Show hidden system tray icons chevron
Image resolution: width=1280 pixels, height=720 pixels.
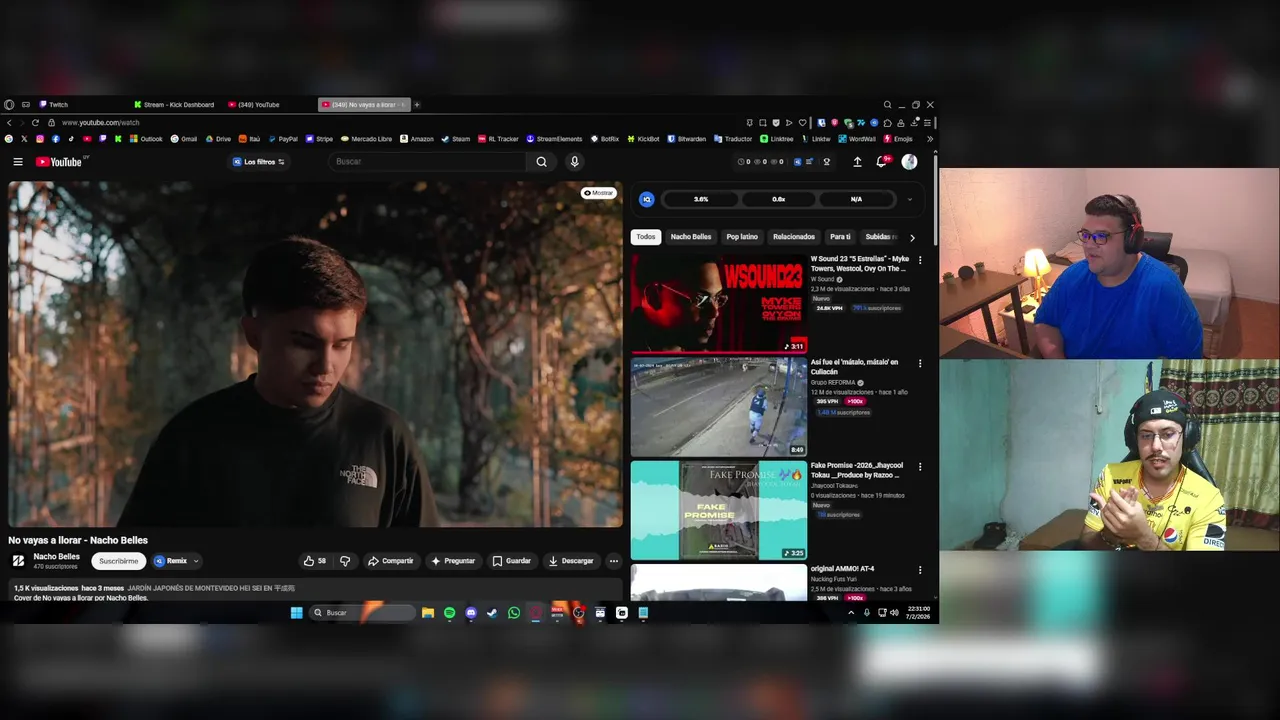point(851,613)
